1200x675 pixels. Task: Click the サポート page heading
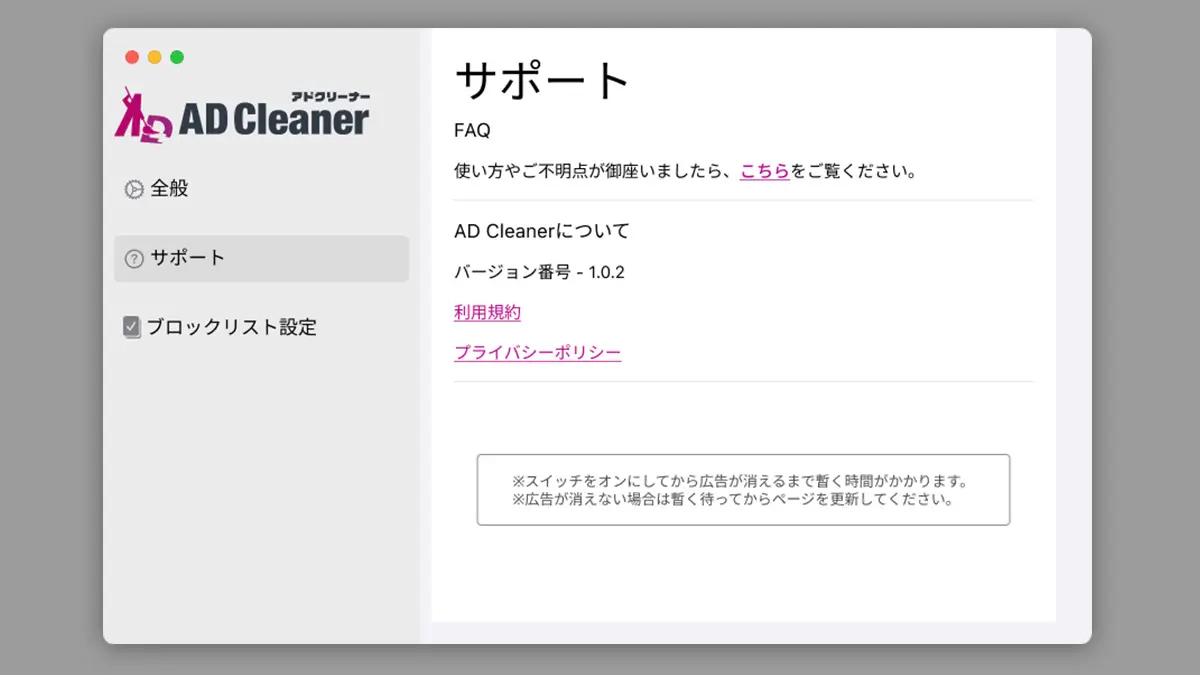click(x=541, y=80)
